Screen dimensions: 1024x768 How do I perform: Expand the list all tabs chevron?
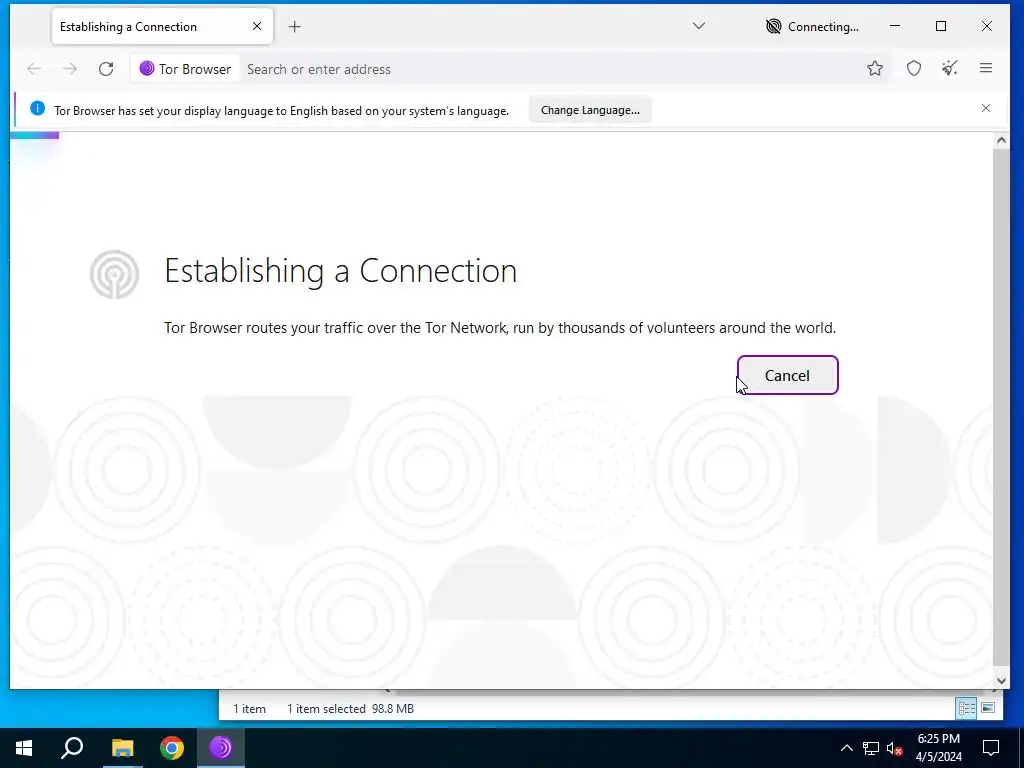click(x=699, y=26)
